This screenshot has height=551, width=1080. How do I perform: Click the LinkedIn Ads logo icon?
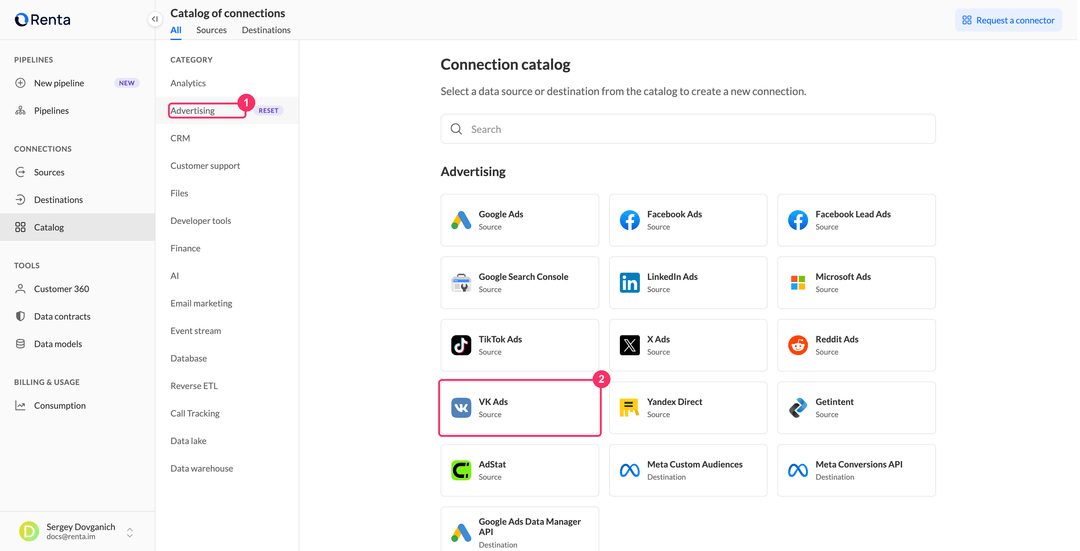[630, 283]
